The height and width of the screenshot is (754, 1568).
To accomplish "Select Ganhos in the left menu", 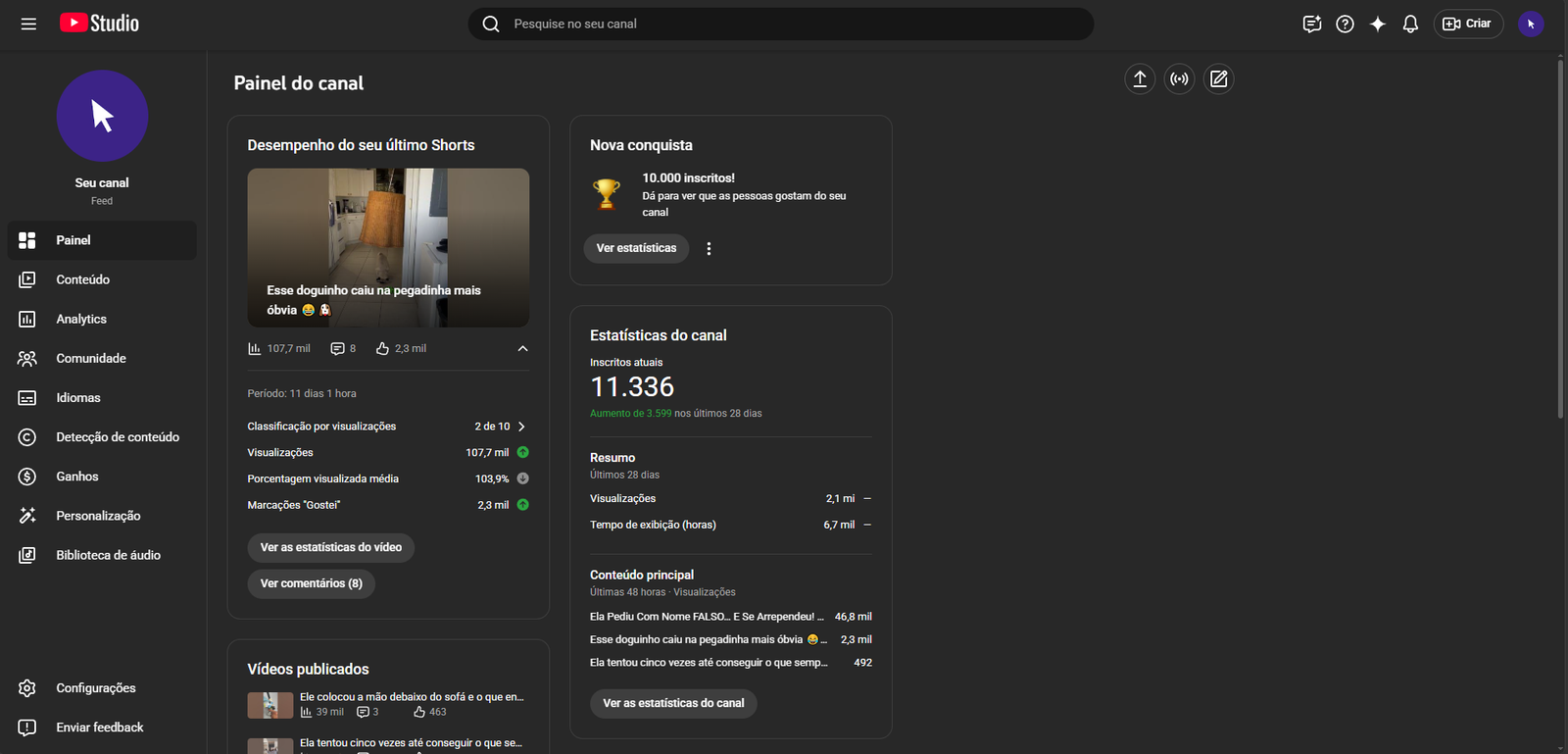I will pos(76,477).
